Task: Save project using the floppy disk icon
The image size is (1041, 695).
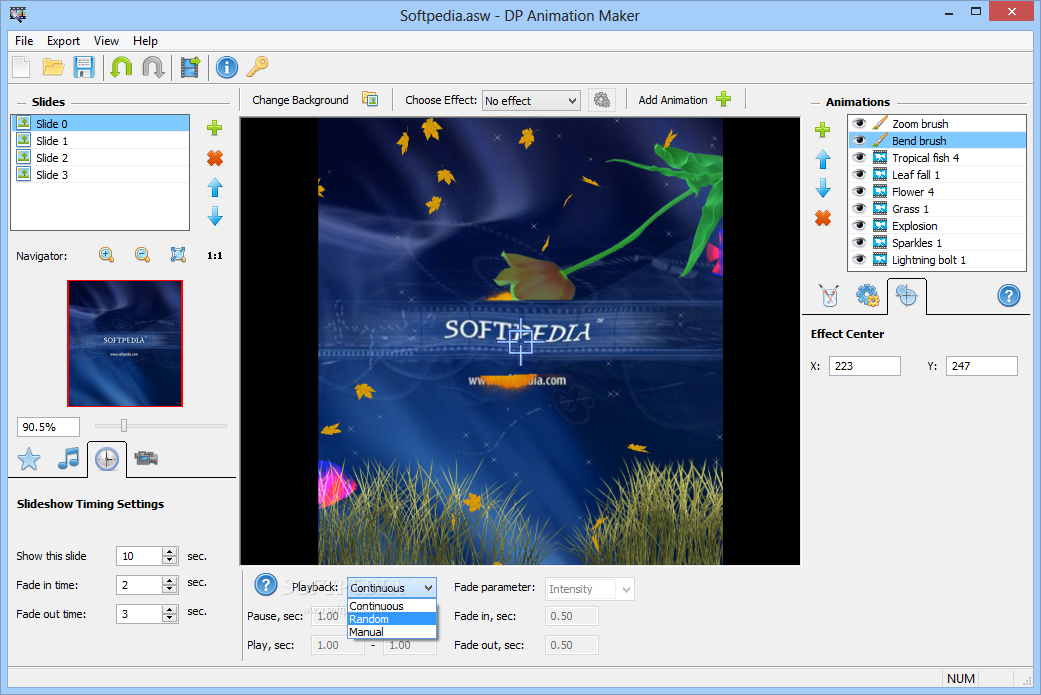Action: pyautogui.click(x=84, y=67)
